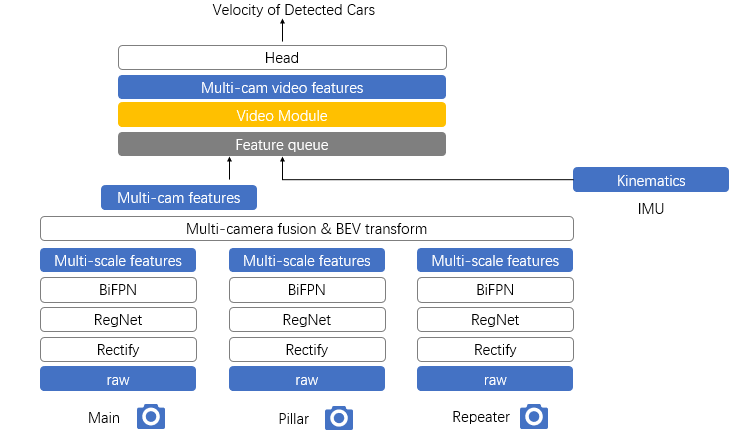Image resolution: width=741 pixels, height=435 pixels.
Task: Select the yellow Video Module block
Action: coord(282,115)
